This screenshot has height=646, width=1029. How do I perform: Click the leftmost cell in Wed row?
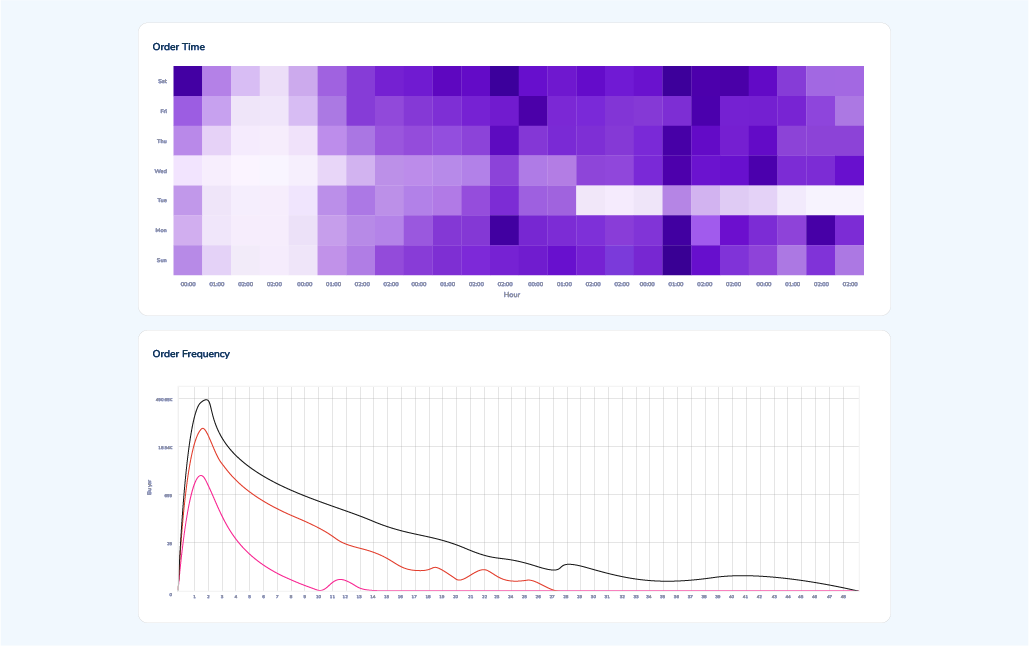coord(188,171)
